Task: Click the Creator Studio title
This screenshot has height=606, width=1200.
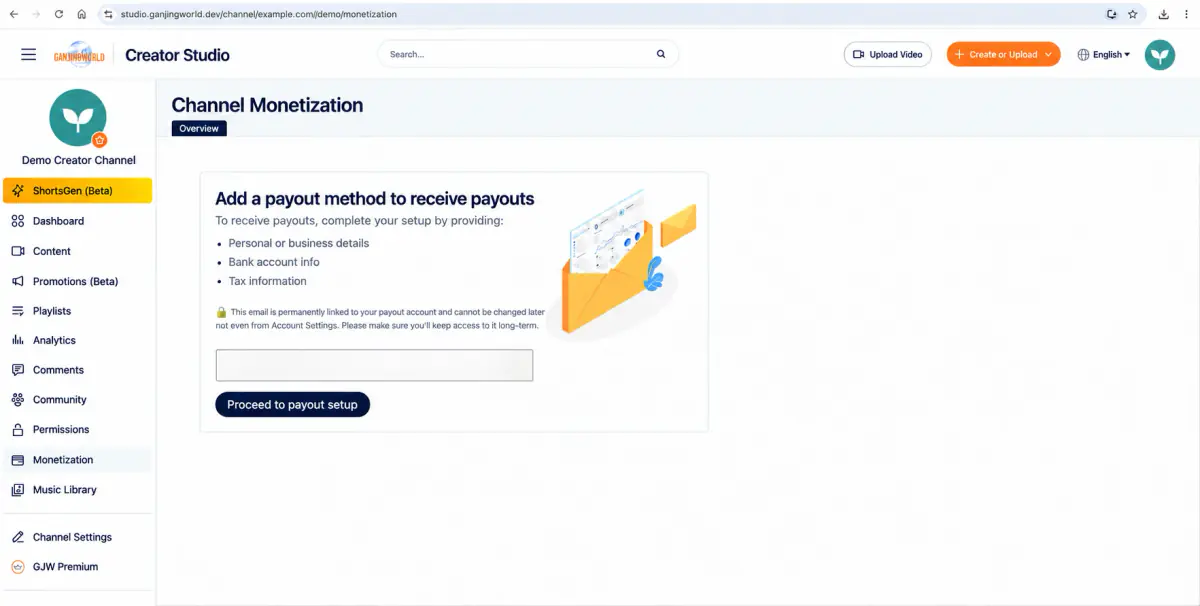Action: point(177,55)
